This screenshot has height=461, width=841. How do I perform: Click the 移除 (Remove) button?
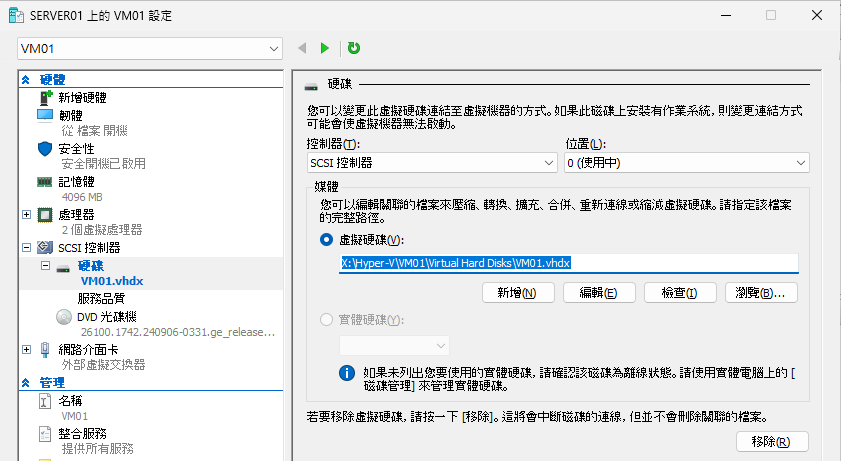point(770,442)
